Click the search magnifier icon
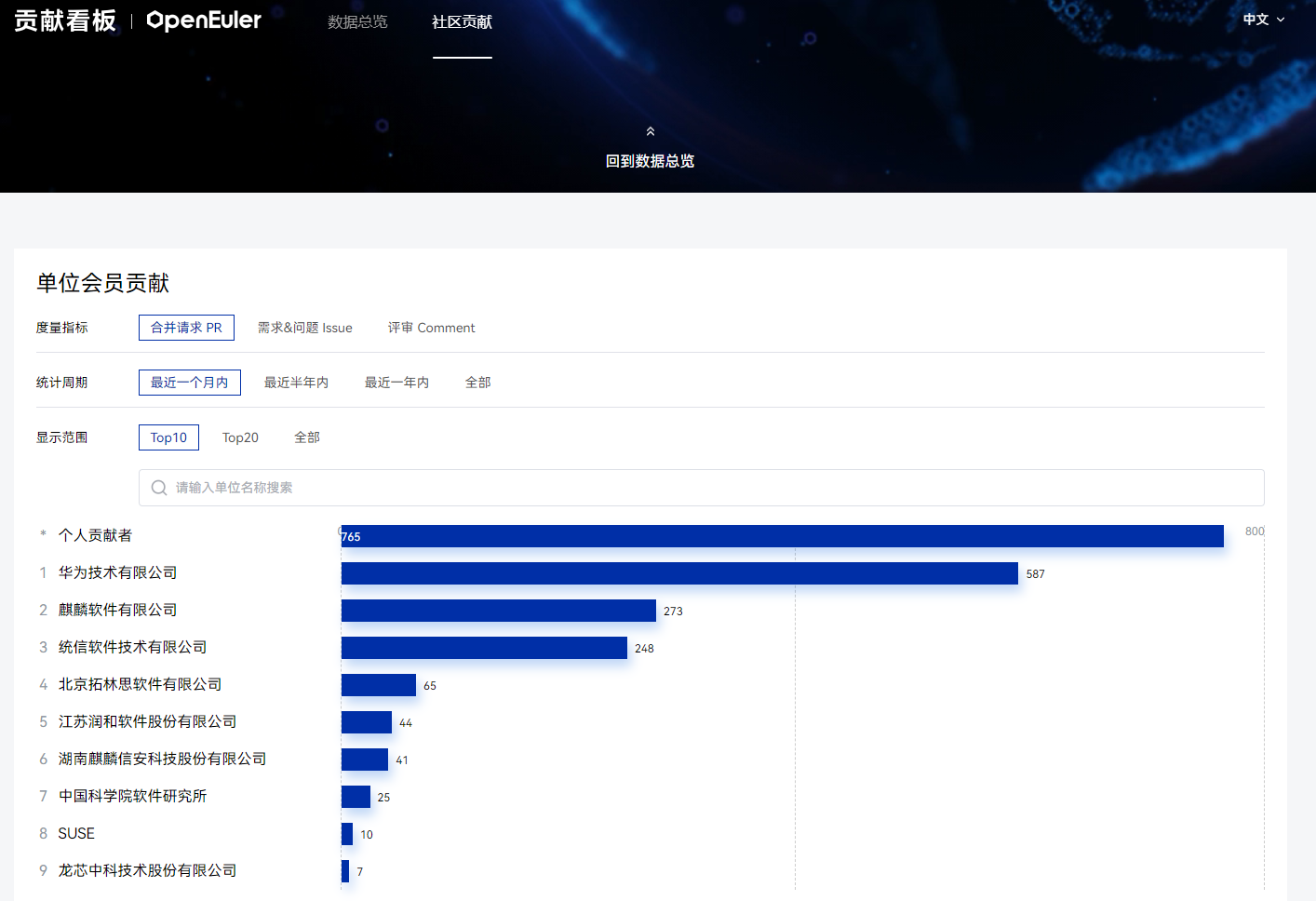 [x=159, y=488]
